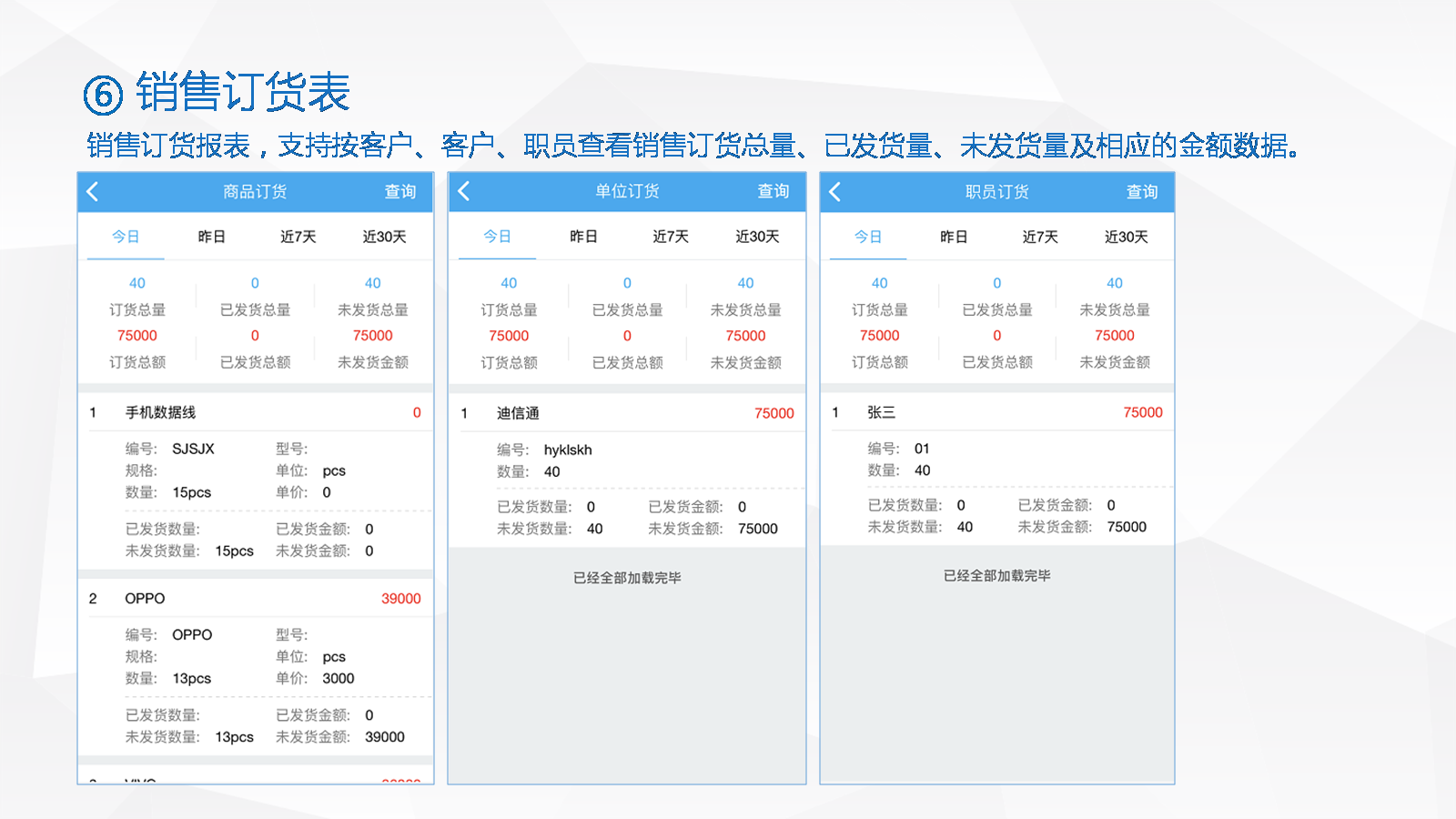Screen dimensions: 1456x819
Task: Select 近7天 tab in 单位订货 panel
Action: pyautogui.click(x=670, y=237)
